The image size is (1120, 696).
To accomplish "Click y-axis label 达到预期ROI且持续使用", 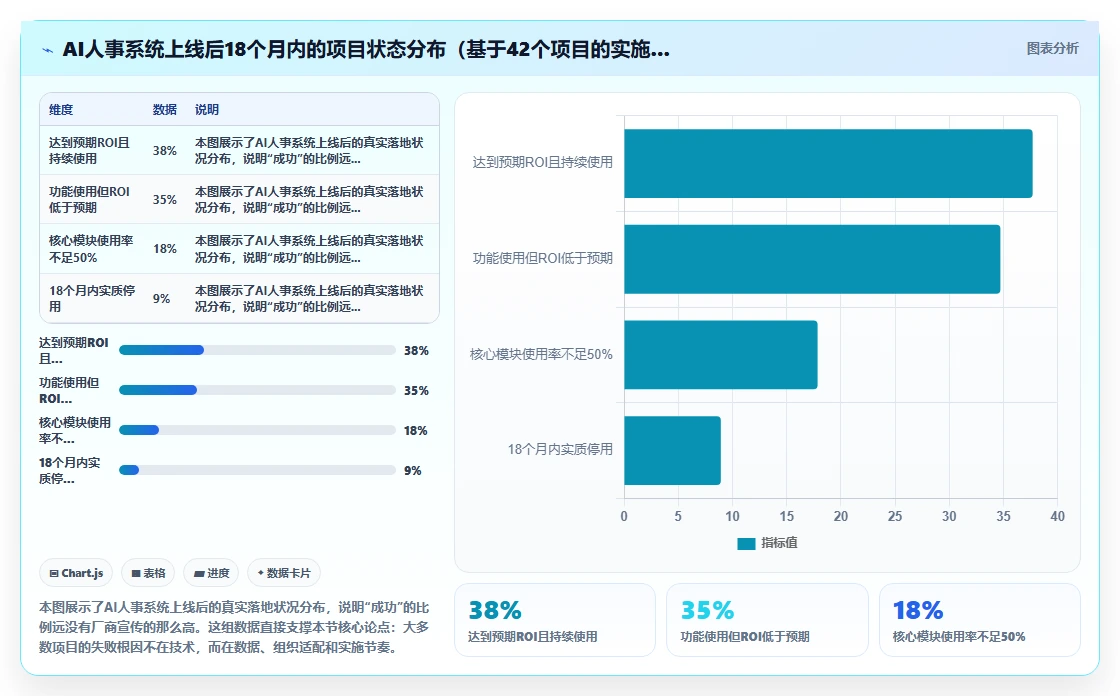I will [543, 163].
